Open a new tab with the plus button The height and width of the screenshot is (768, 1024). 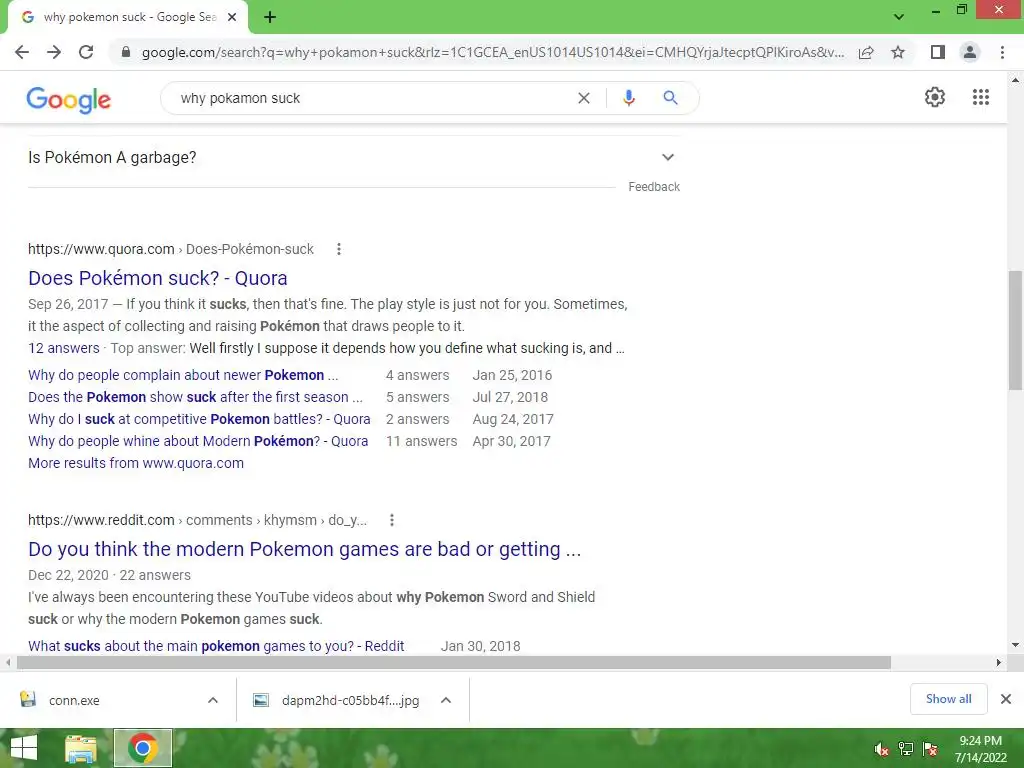tap(270, 17)
